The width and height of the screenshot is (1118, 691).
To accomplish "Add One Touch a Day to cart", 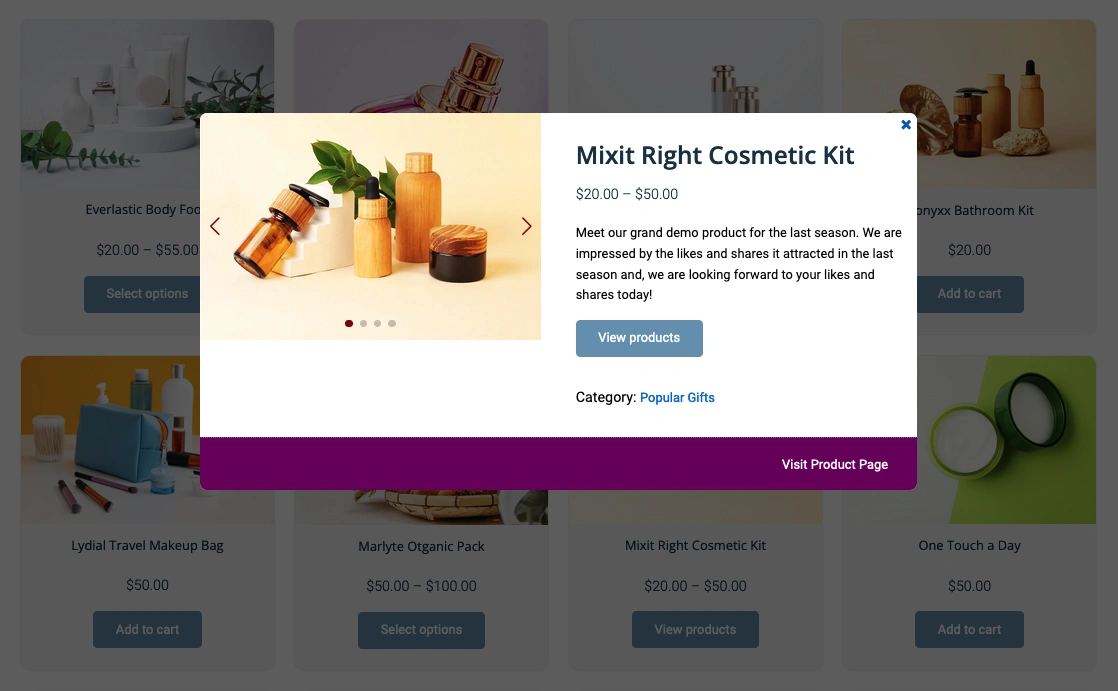I will pyautogui.click(x=969, y=630).
